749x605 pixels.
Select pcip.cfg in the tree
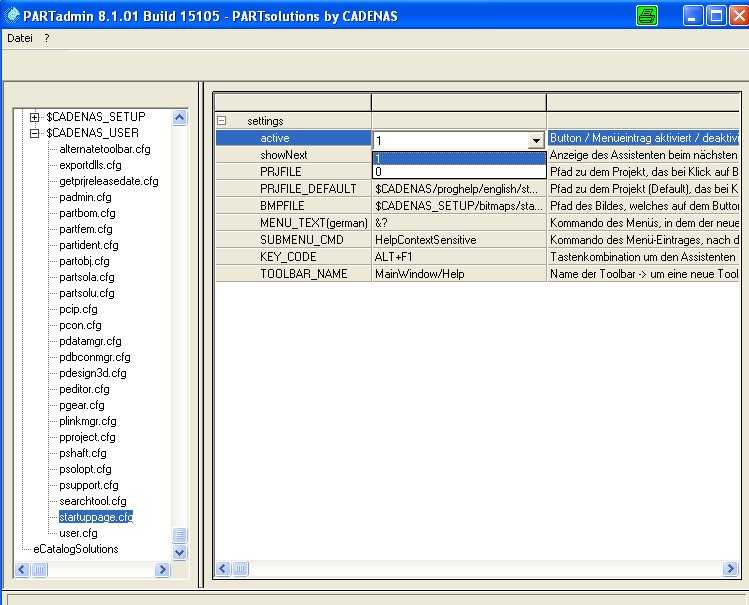coord(78,309)
